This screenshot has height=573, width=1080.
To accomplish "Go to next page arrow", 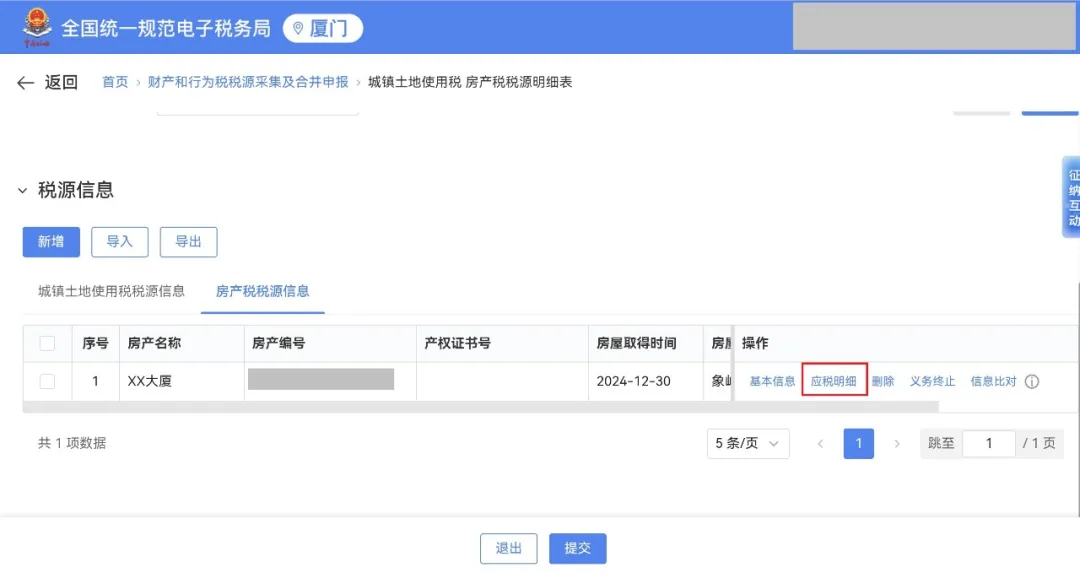I will (x=897, y=443).
